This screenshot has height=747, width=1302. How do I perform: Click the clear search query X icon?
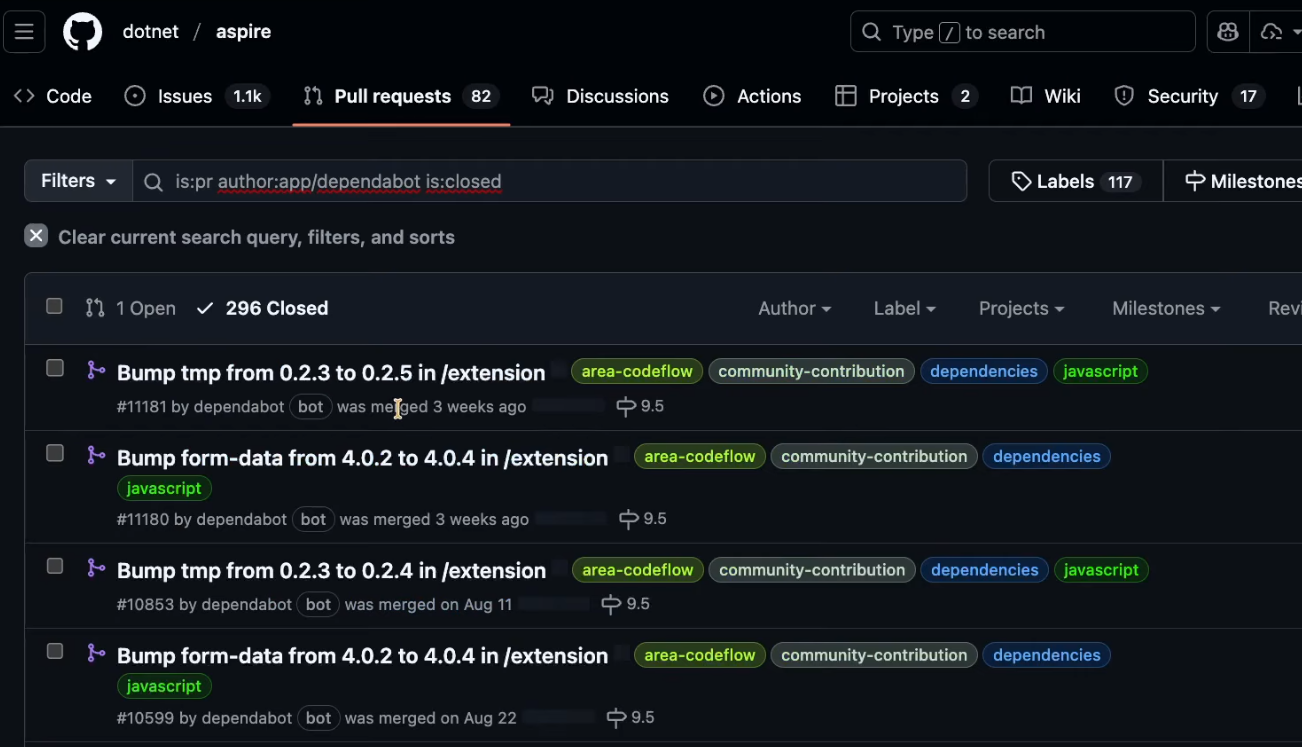pyautogui.click(x=36, y=236)
